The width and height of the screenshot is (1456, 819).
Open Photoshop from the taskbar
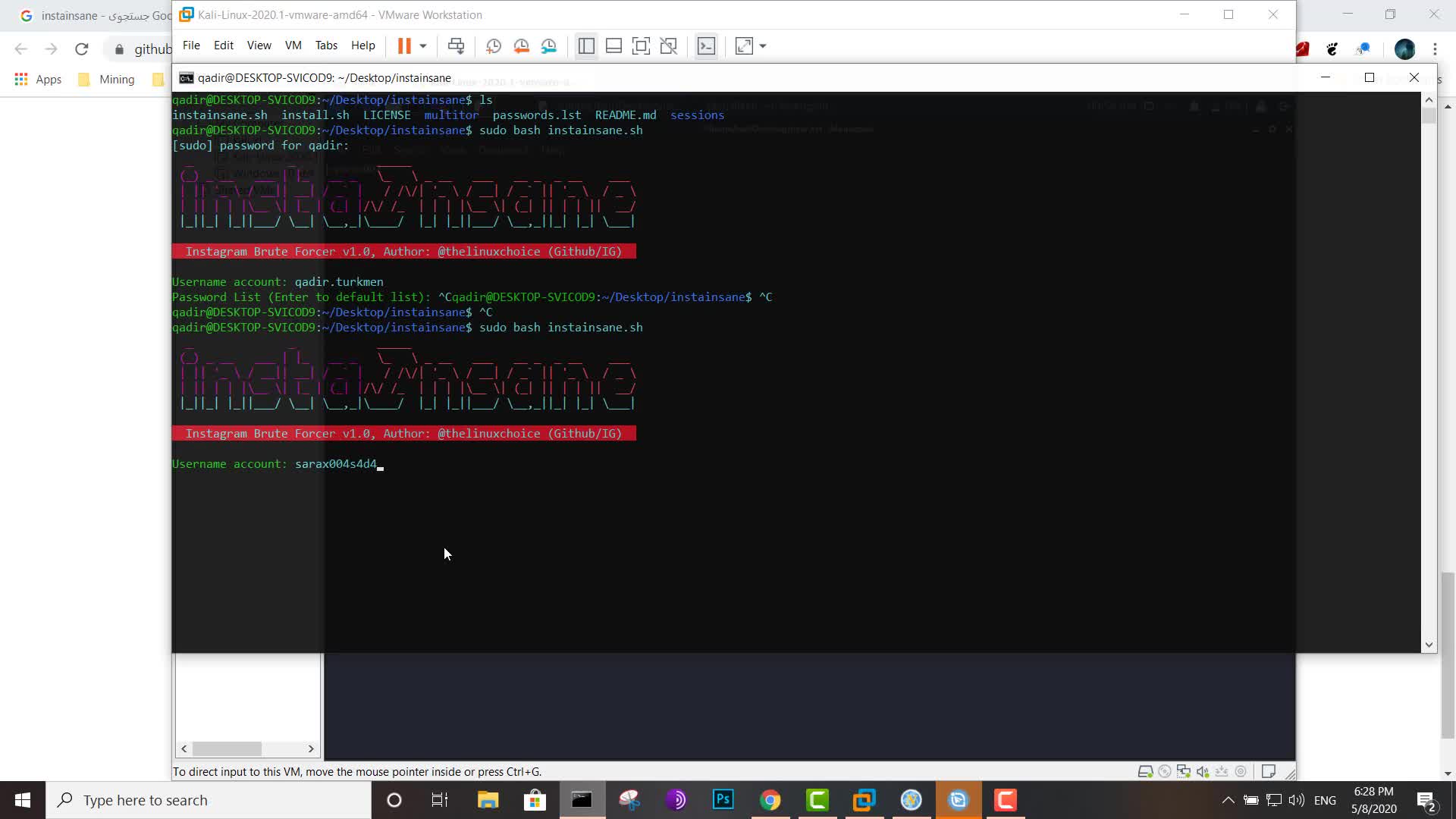(723, 800)
